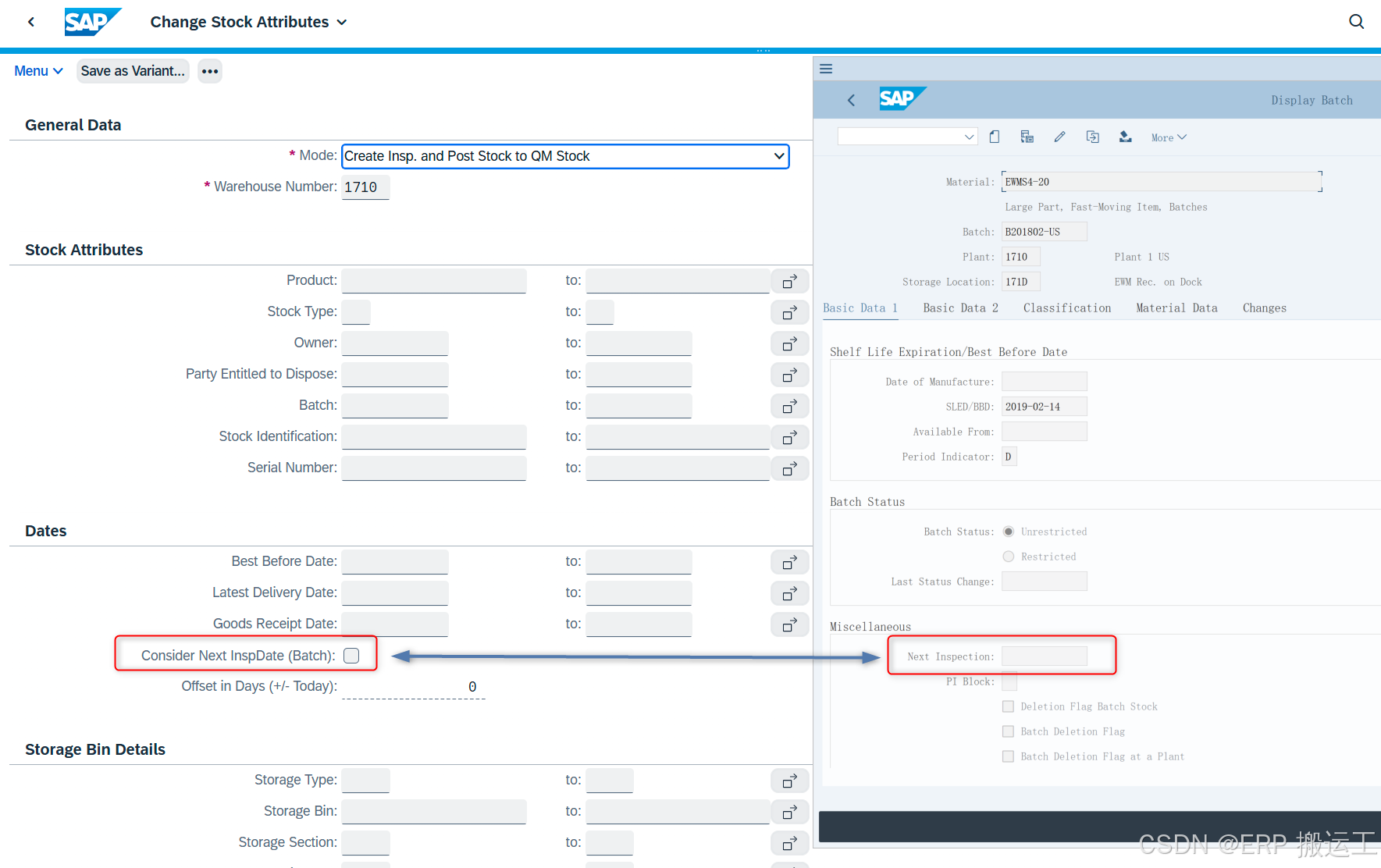Click the SAP logo in Change Stock Attributes
The height and width of the screenshot is (868, 1381).
coord(93,22)
